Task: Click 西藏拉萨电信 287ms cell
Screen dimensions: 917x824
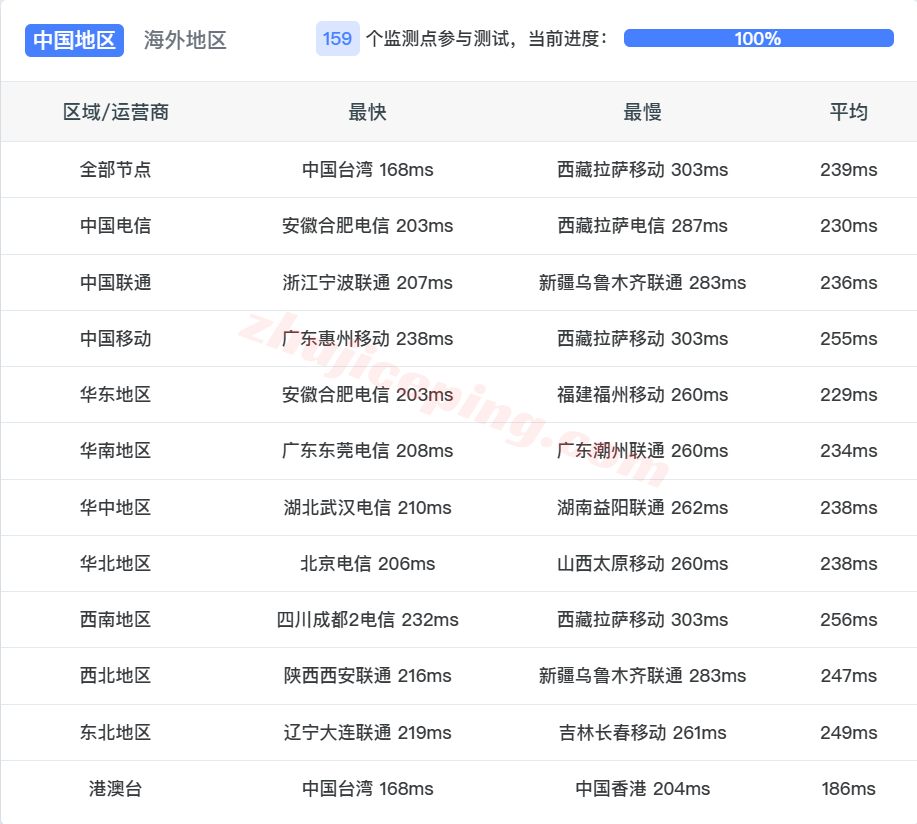Action: point(642,226)
